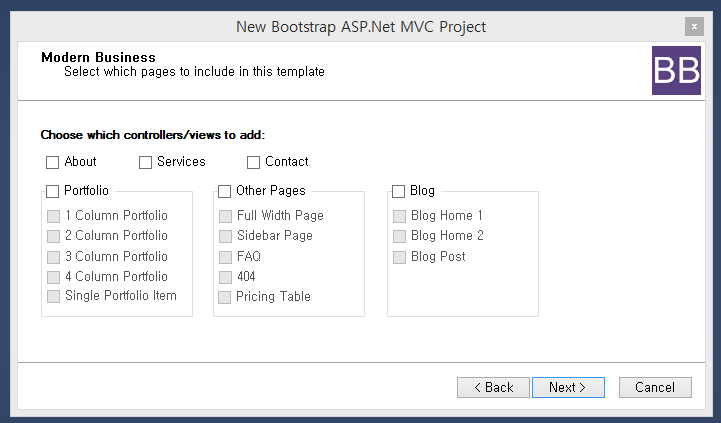The width and height of the screenshot is (721, 423).
Task: Enable the Other Pages group checkbox
Action: [x=225, y=192]
